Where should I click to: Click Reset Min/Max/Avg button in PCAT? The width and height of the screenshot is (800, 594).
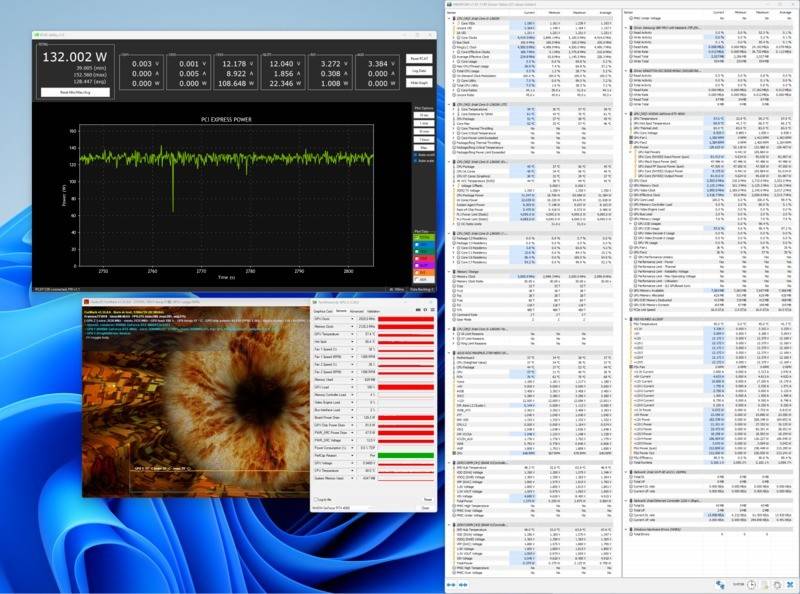point(75,92)
